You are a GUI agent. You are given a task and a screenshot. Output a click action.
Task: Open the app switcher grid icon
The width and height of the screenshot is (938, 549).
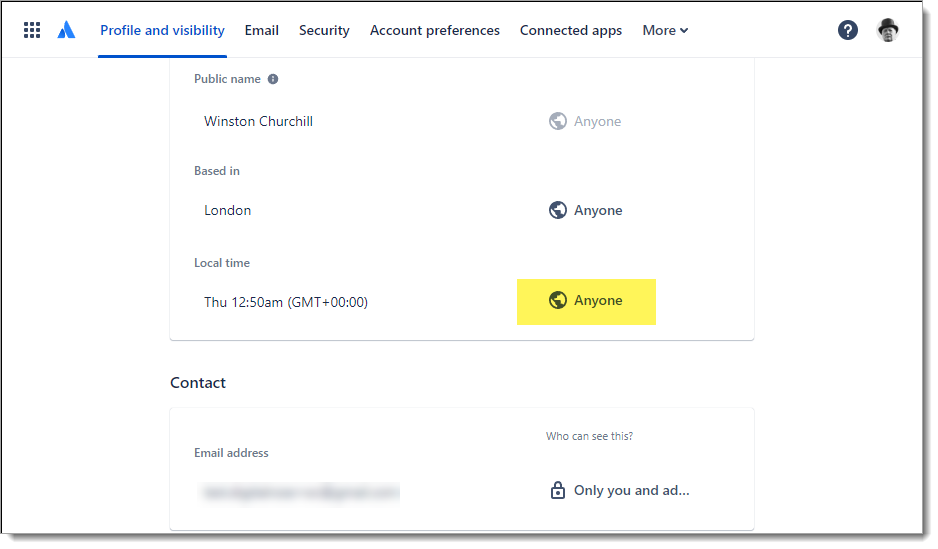[x=32, y=30]
